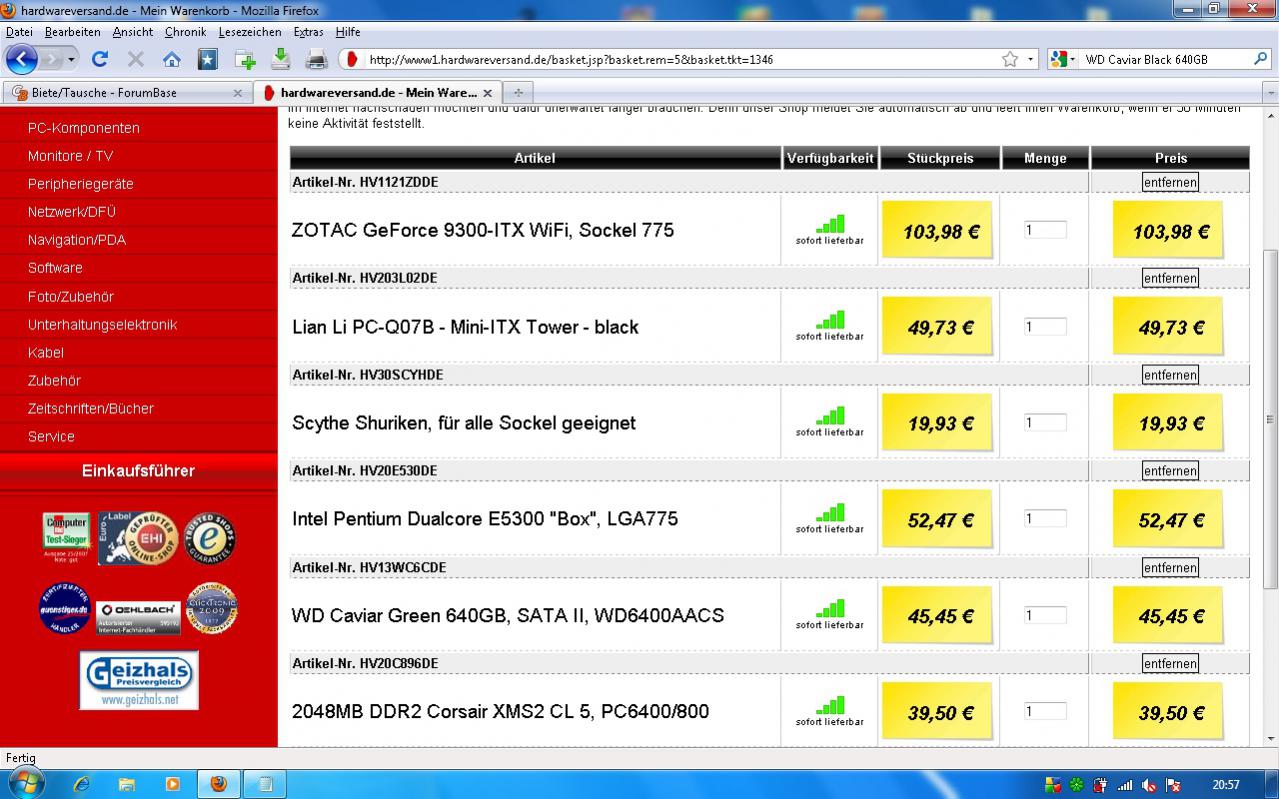Click the muted volume tray icon
Screen dimensions: 1279x799
click(x=1149, y=785)
